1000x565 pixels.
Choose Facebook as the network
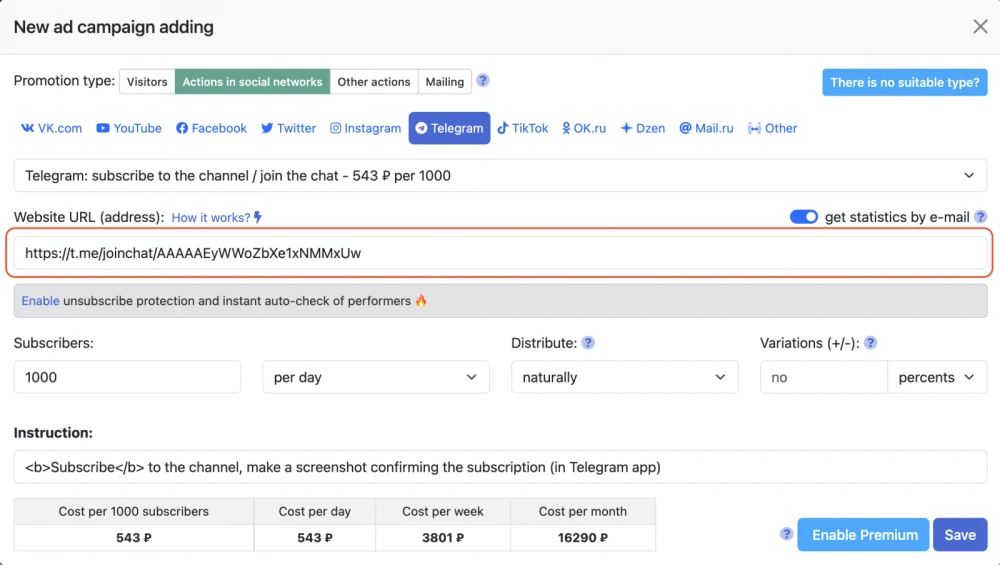tap(211, 128)
